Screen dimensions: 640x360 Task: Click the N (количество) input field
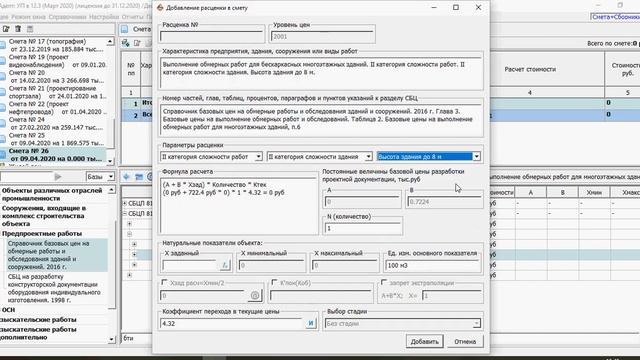[x=363, y=228]
